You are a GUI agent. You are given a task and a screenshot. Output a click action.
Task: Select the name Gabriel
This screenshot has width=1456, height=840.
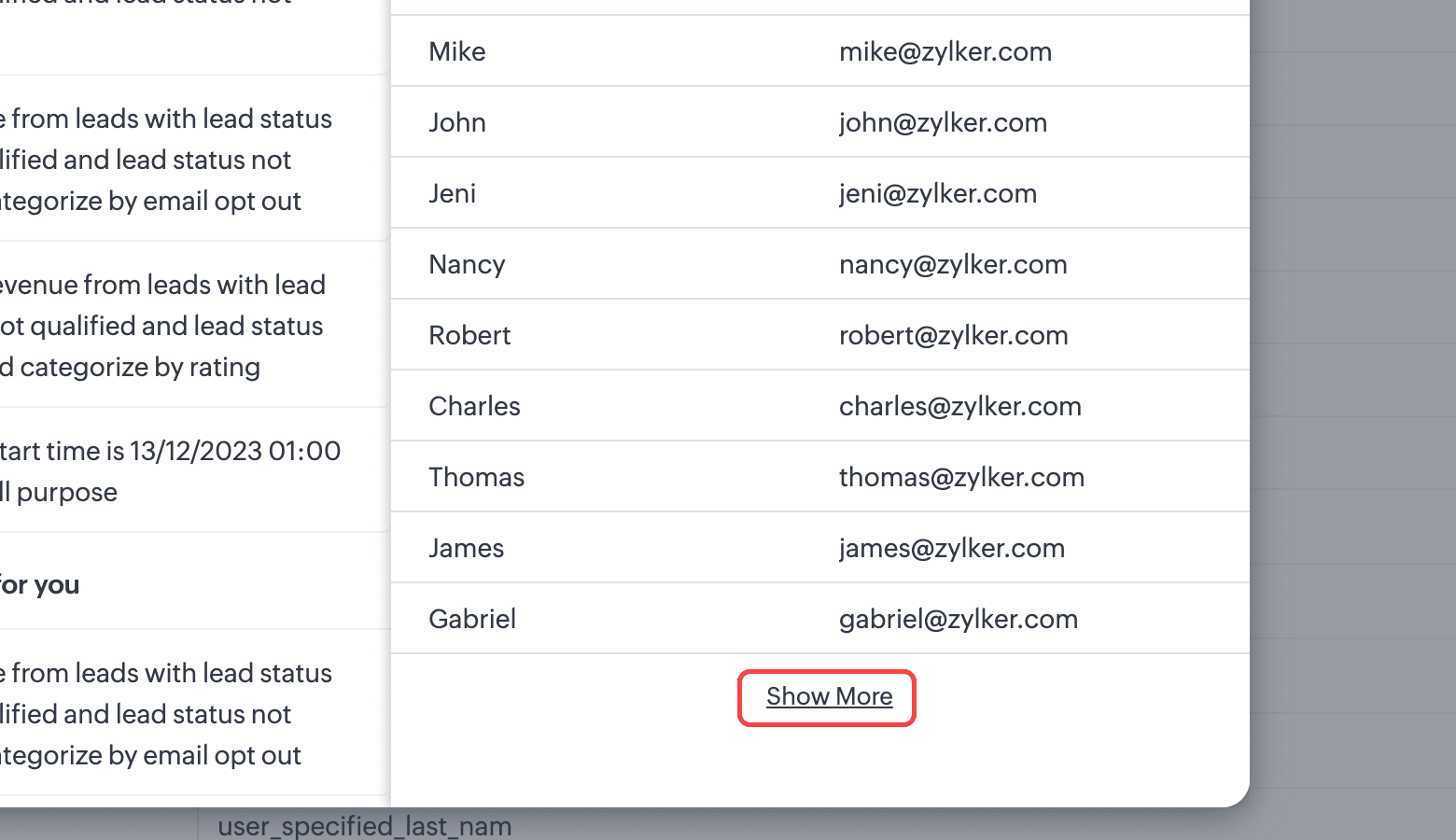point(471,619)
